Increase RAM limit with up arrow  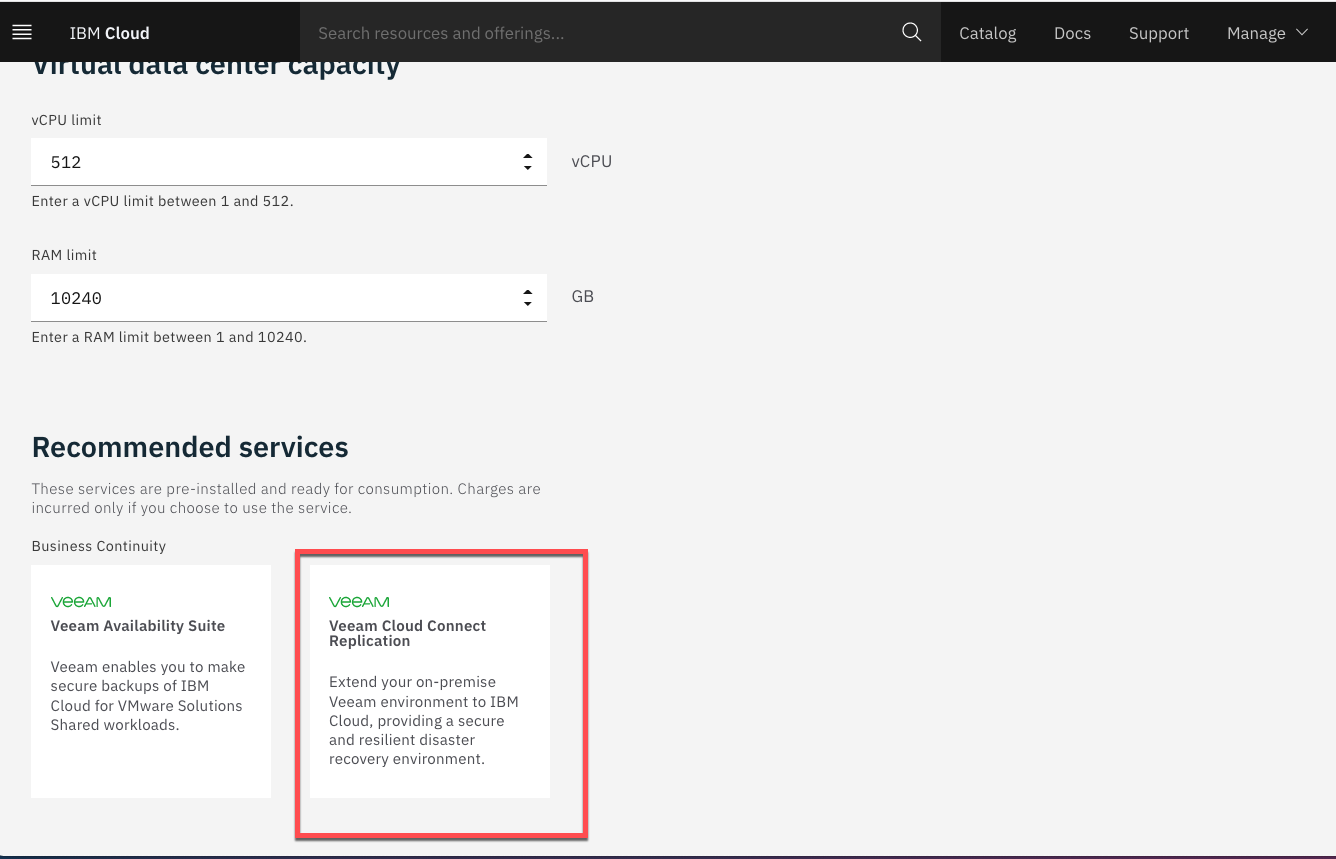pyautogui.click(x=527, y=292)
